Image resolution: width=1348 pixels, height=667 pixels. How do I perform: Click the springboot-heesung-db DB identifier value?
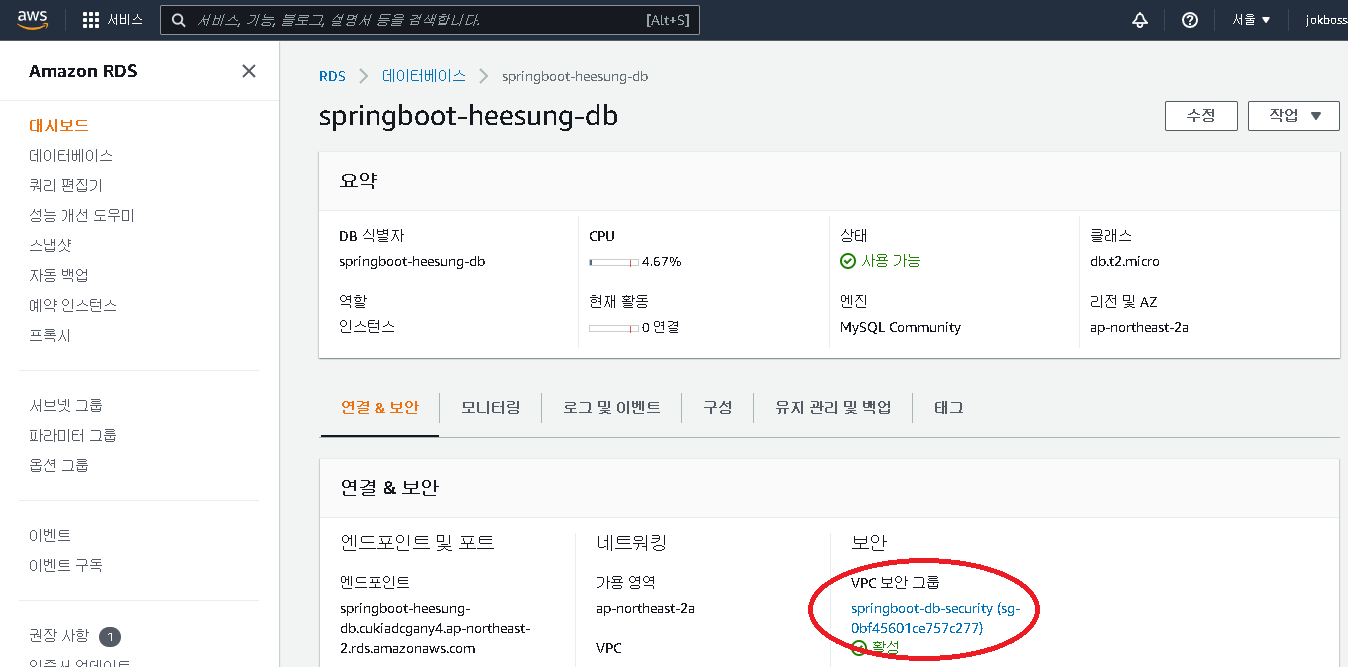coord(413,262)
